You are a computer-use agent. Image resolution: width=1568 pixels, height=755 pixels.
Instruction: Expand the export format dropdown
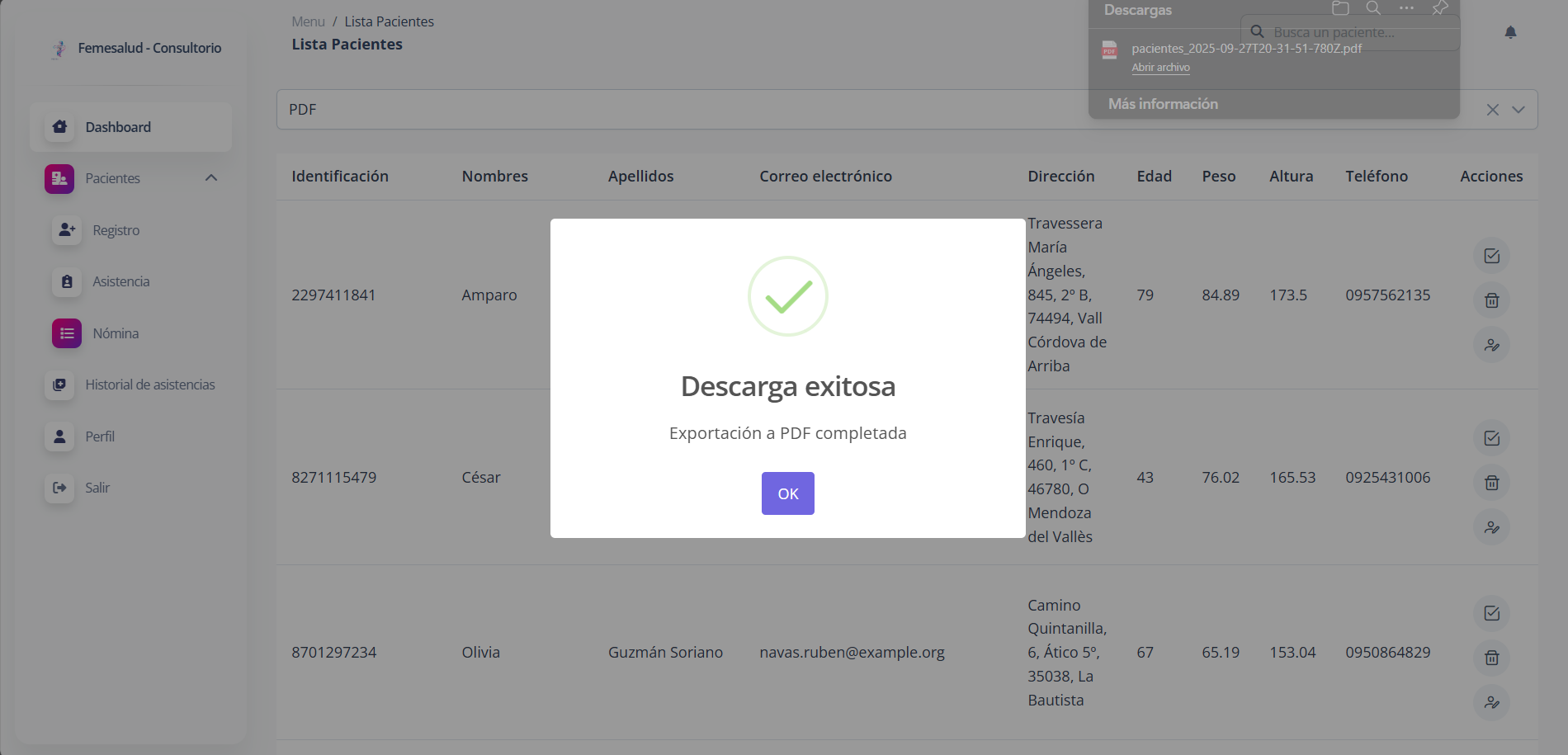(1518, 110)
